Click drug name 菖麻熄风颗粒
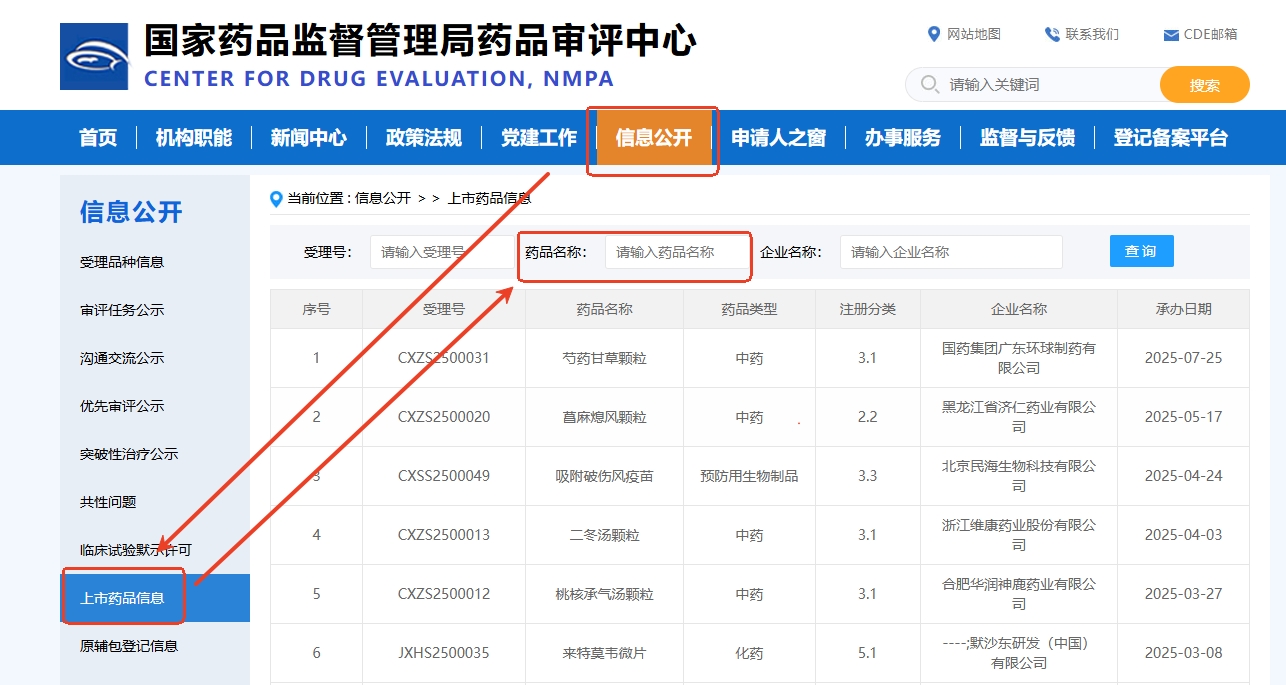Image resolution: width=1286 pixels, height=685 pixels. [x=605, y=417]
